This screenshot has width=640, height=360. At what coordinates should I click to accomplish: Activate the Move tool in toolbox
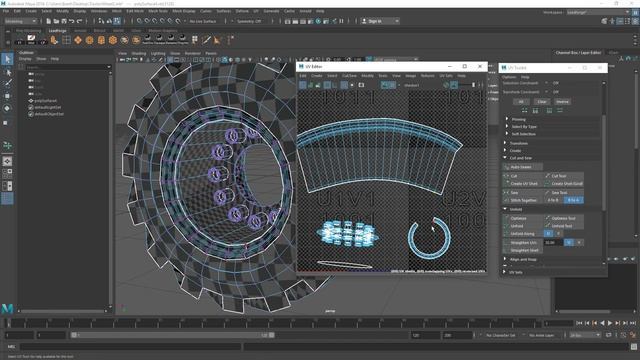click(7, 96)
